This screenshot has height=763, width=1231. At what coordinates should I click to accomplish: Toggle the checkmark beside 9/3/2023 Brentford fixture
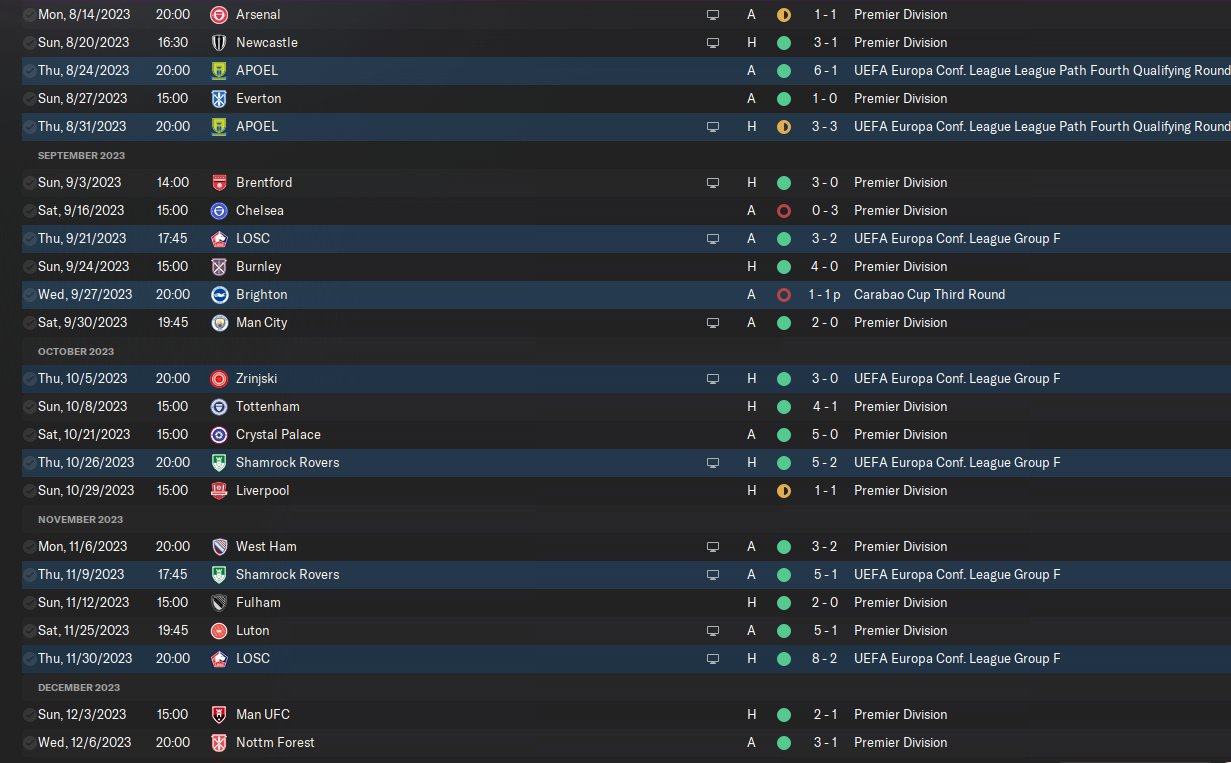click(27, 183)
